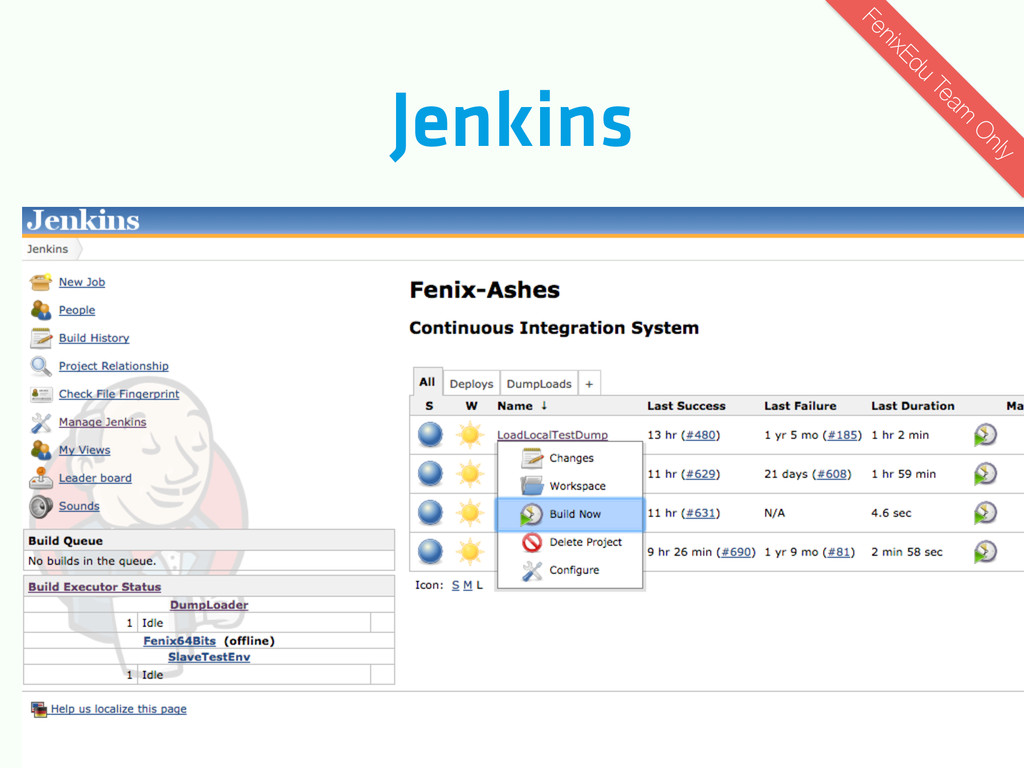The image size is (1024, 768).
Task: Switch to the Deploys view tab
Action: tap(472, 384)
